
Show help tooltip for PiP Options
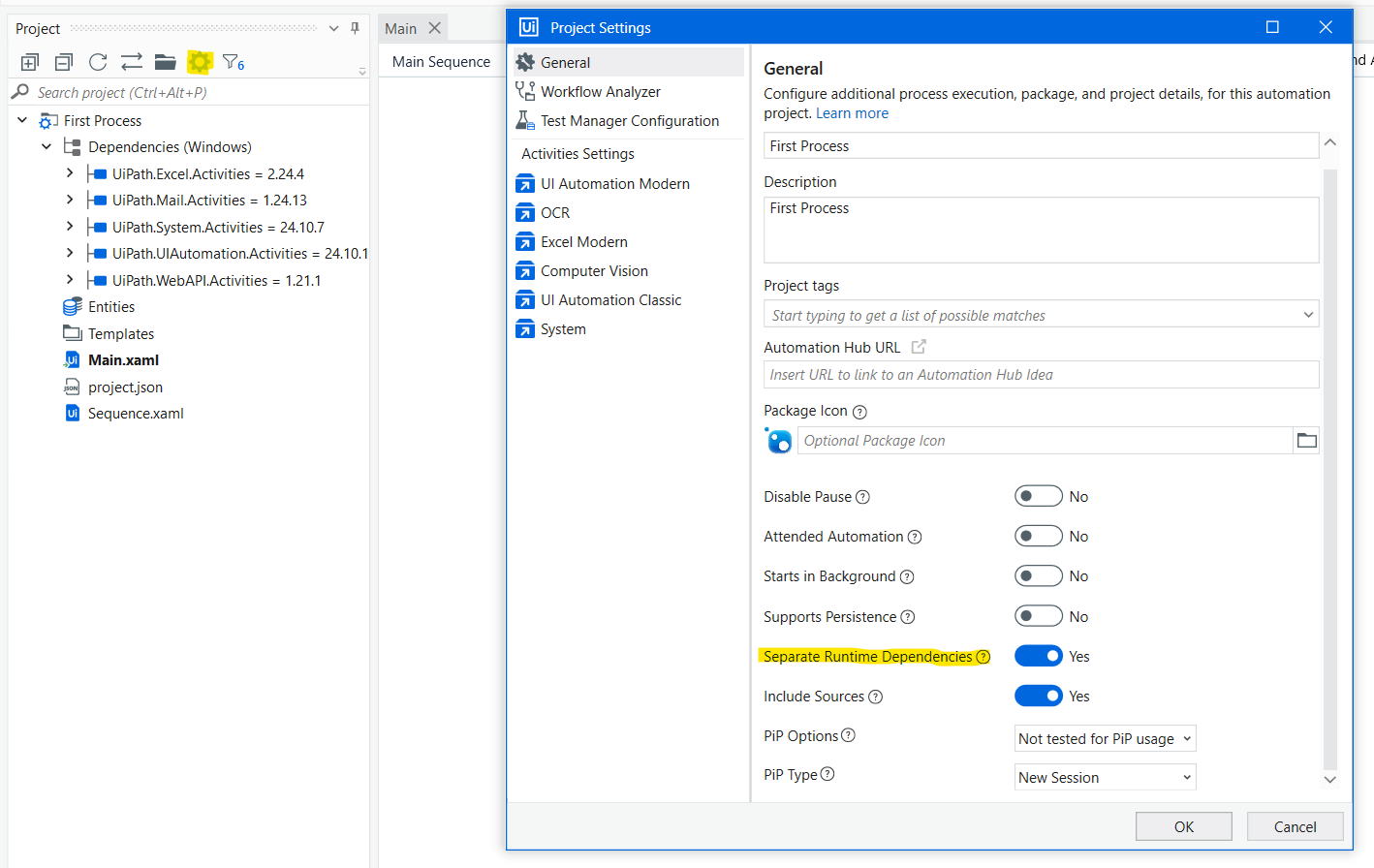click(848, 735)
